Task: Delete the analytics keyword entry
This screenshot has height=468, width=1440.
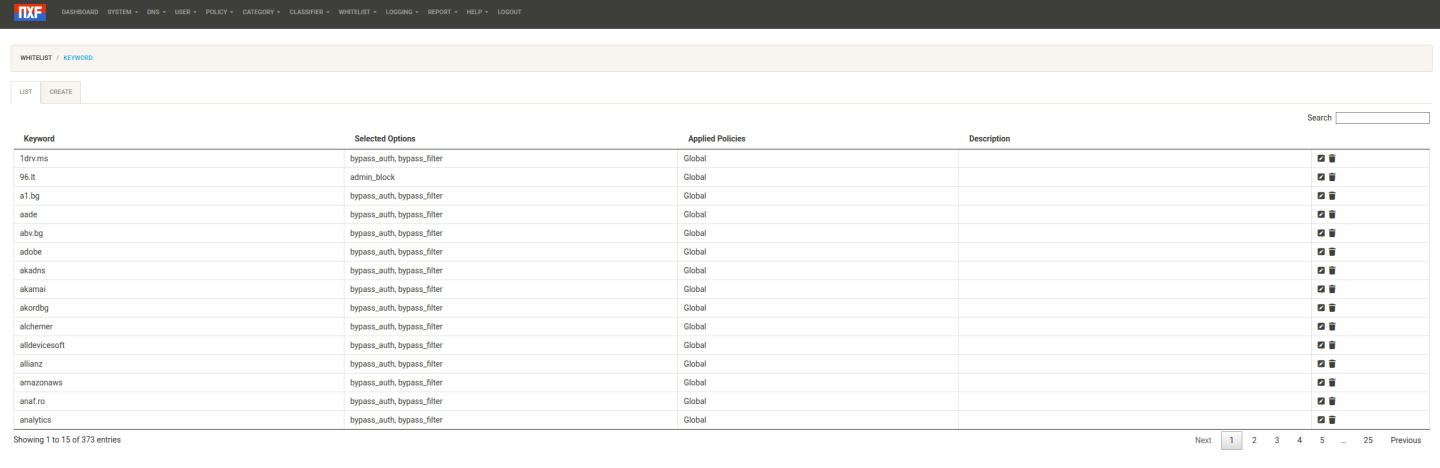Action: coord(1332,420)
